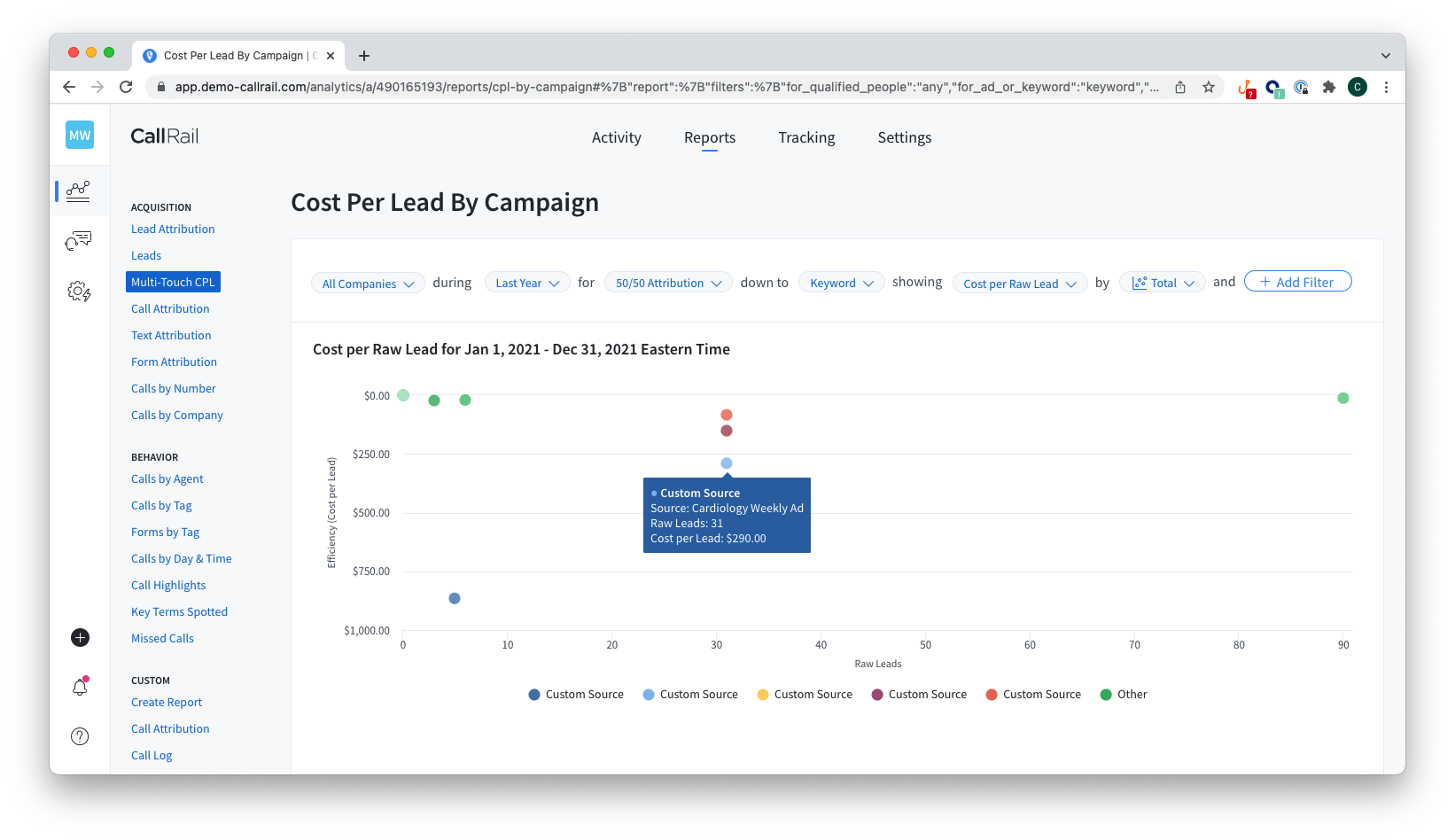Viewport: 1455px width, 840px height.
Task: Open the Keyword dropdown
Action: 842,284
